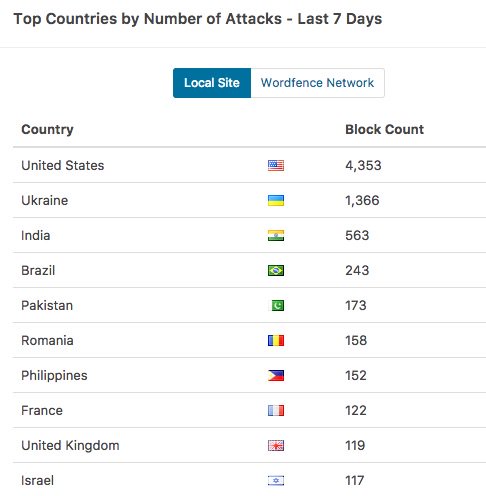Click the Pakistan flag icon

click(277, 305)
